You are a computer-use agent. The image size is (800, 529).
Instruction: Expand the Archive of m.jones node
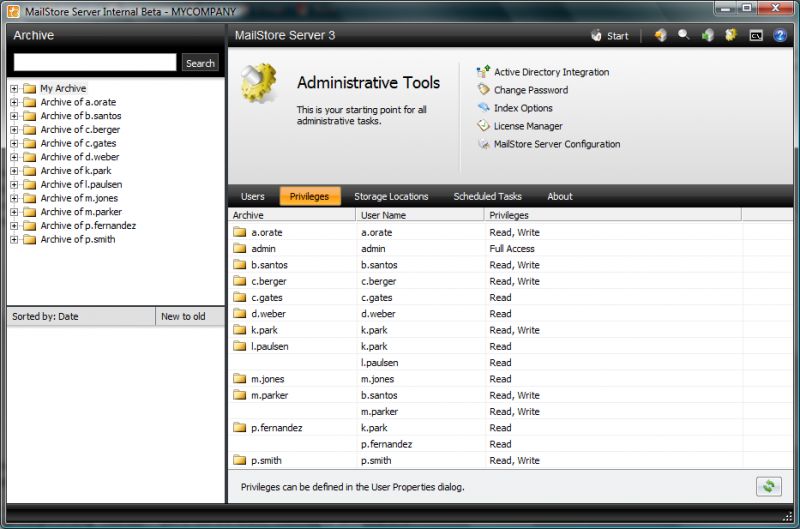tap(14, 198)
